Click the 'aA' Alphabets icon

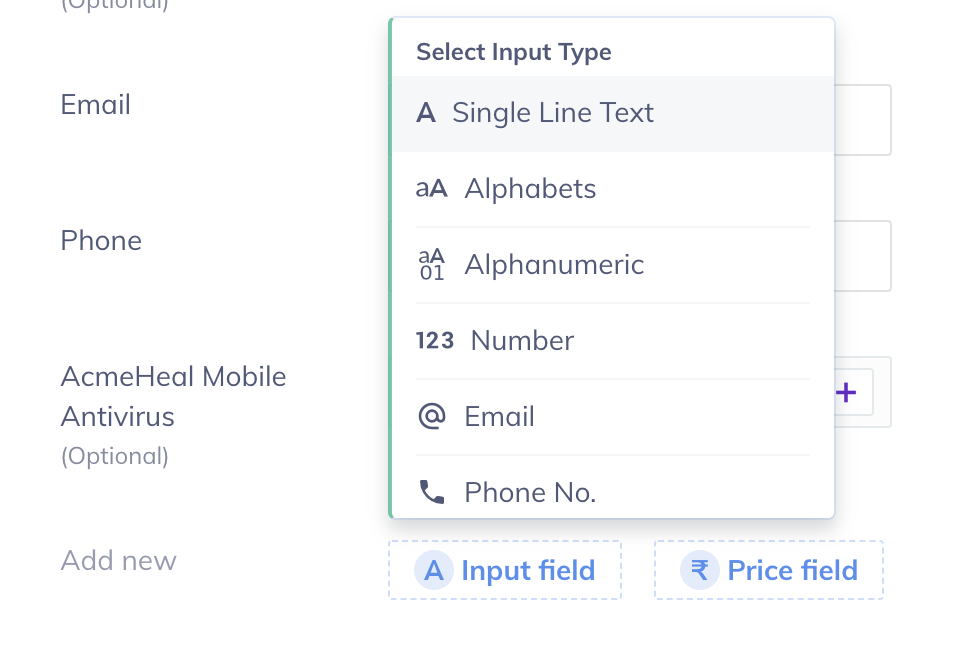431,189
